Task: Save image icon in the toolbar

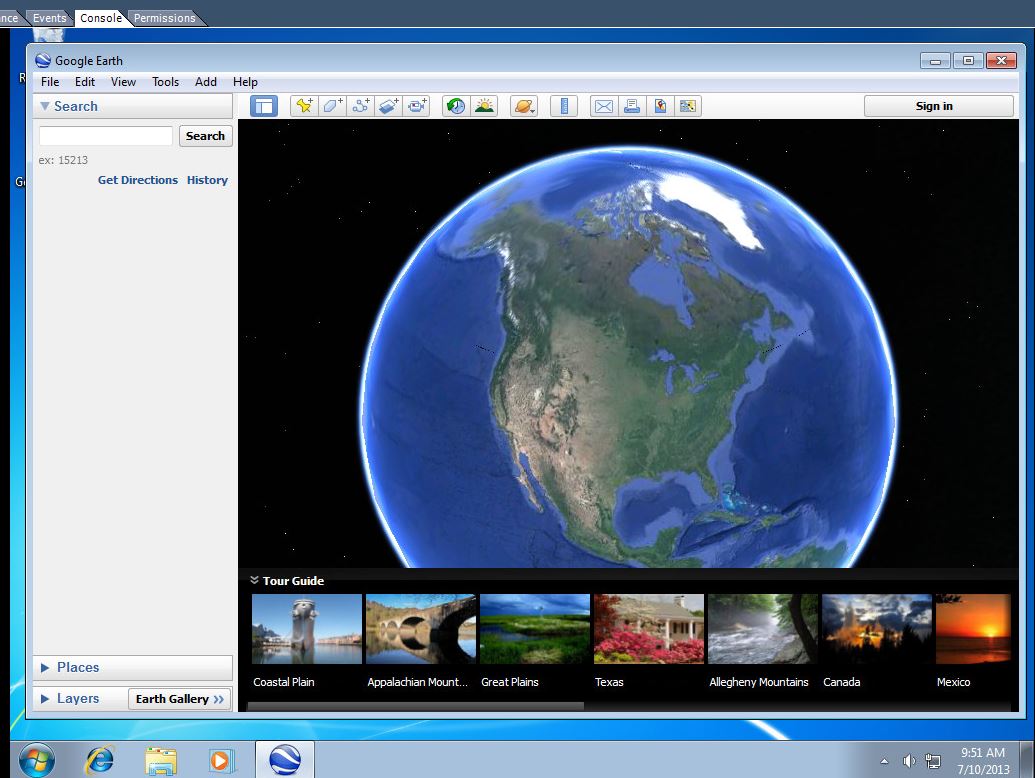Action: (660, 106)
